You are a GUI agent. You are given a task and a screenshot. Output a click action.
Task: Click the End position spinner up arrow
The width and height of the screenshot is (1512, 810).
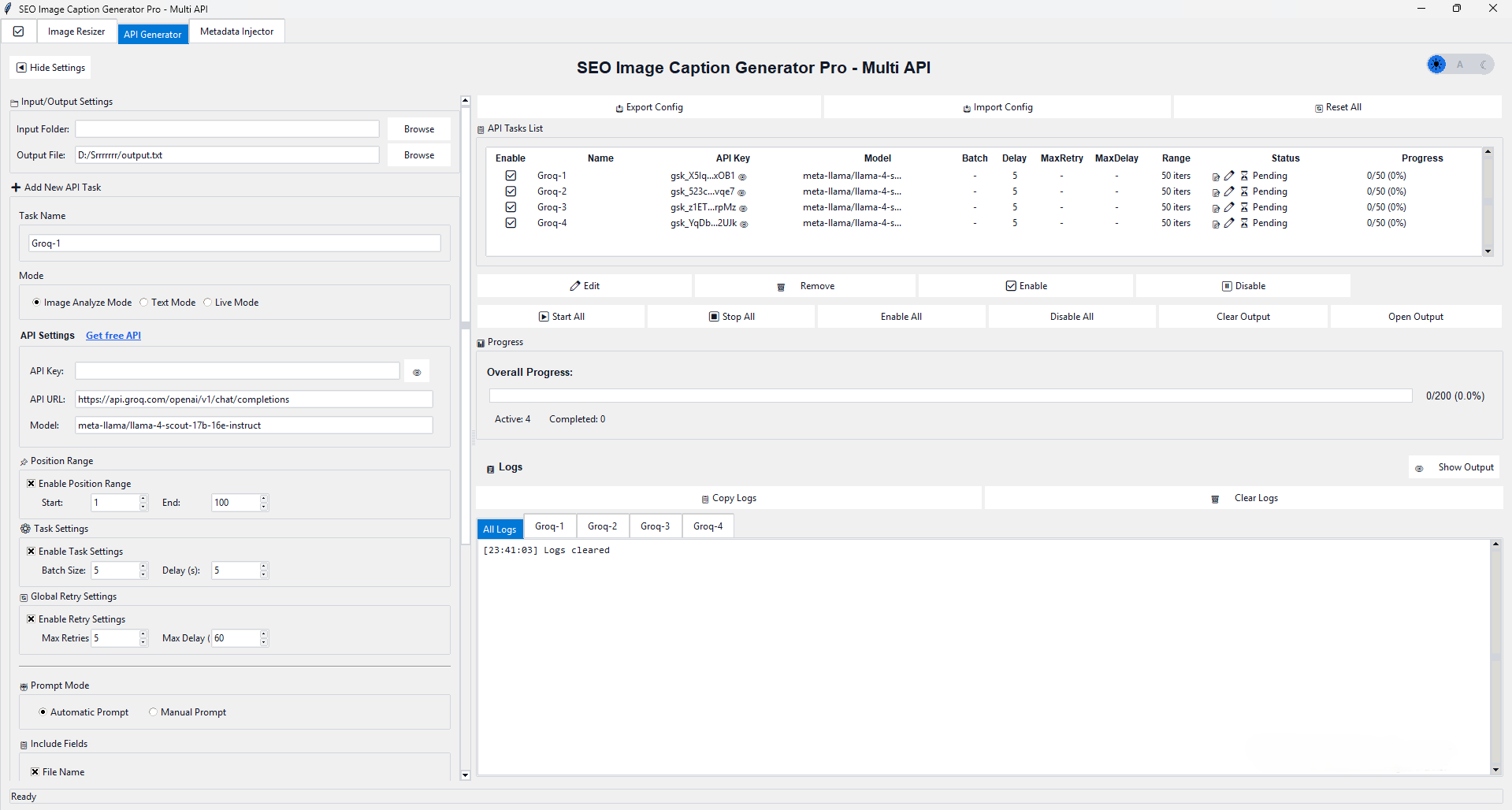click(x=263, y=499)
